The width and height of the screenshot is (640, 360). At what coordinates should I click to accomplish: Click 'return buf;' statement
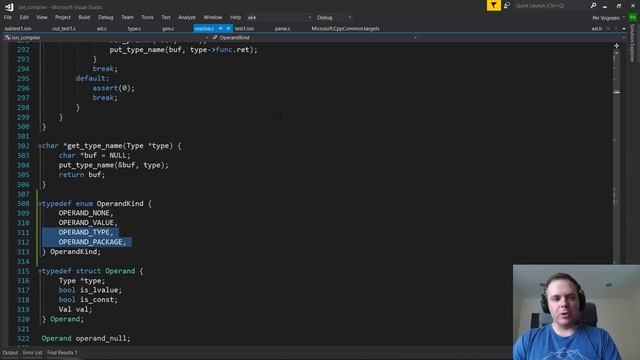(x=82, y=175)
